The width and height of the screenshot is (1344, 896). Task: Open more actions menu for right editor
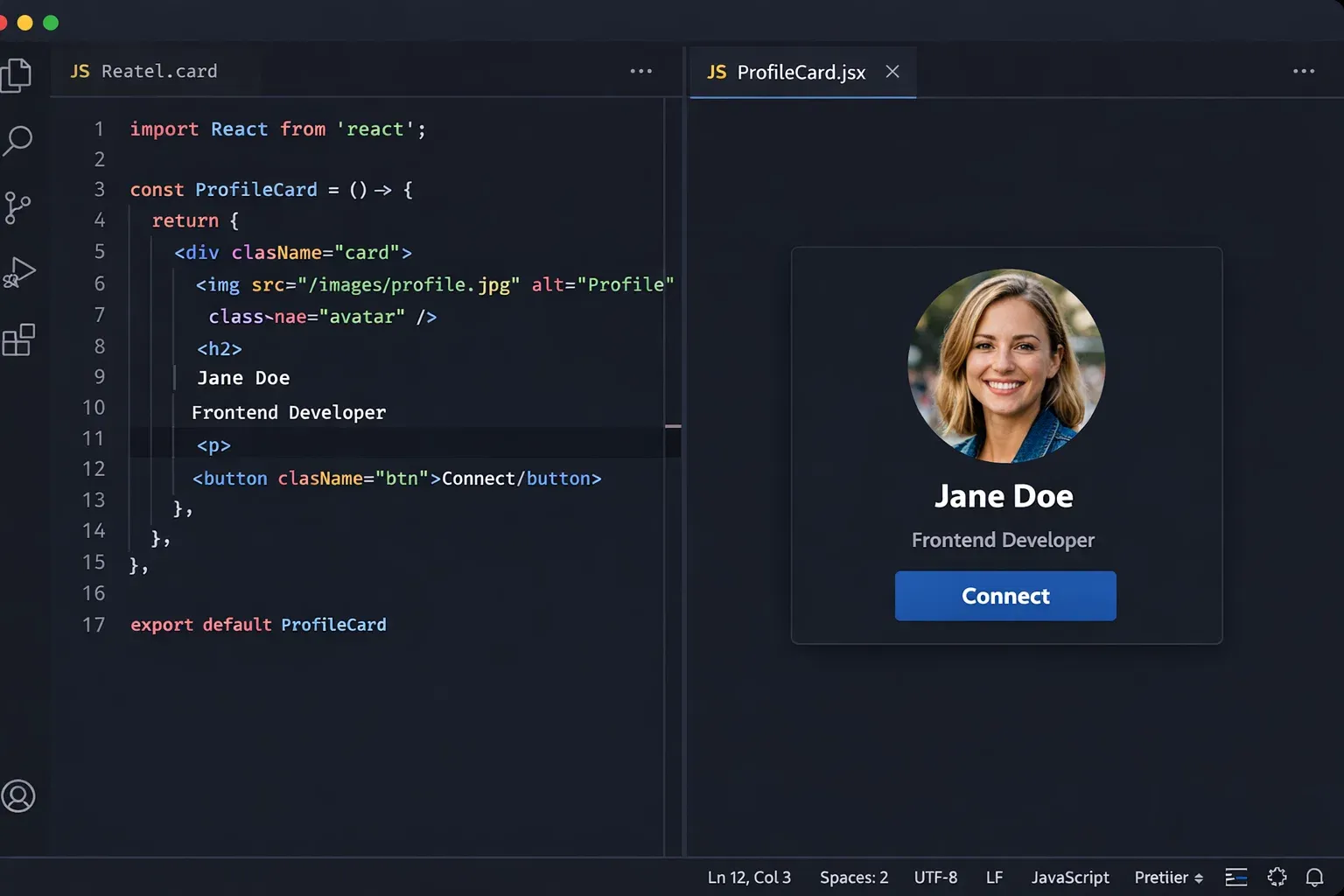point(1303,72)
